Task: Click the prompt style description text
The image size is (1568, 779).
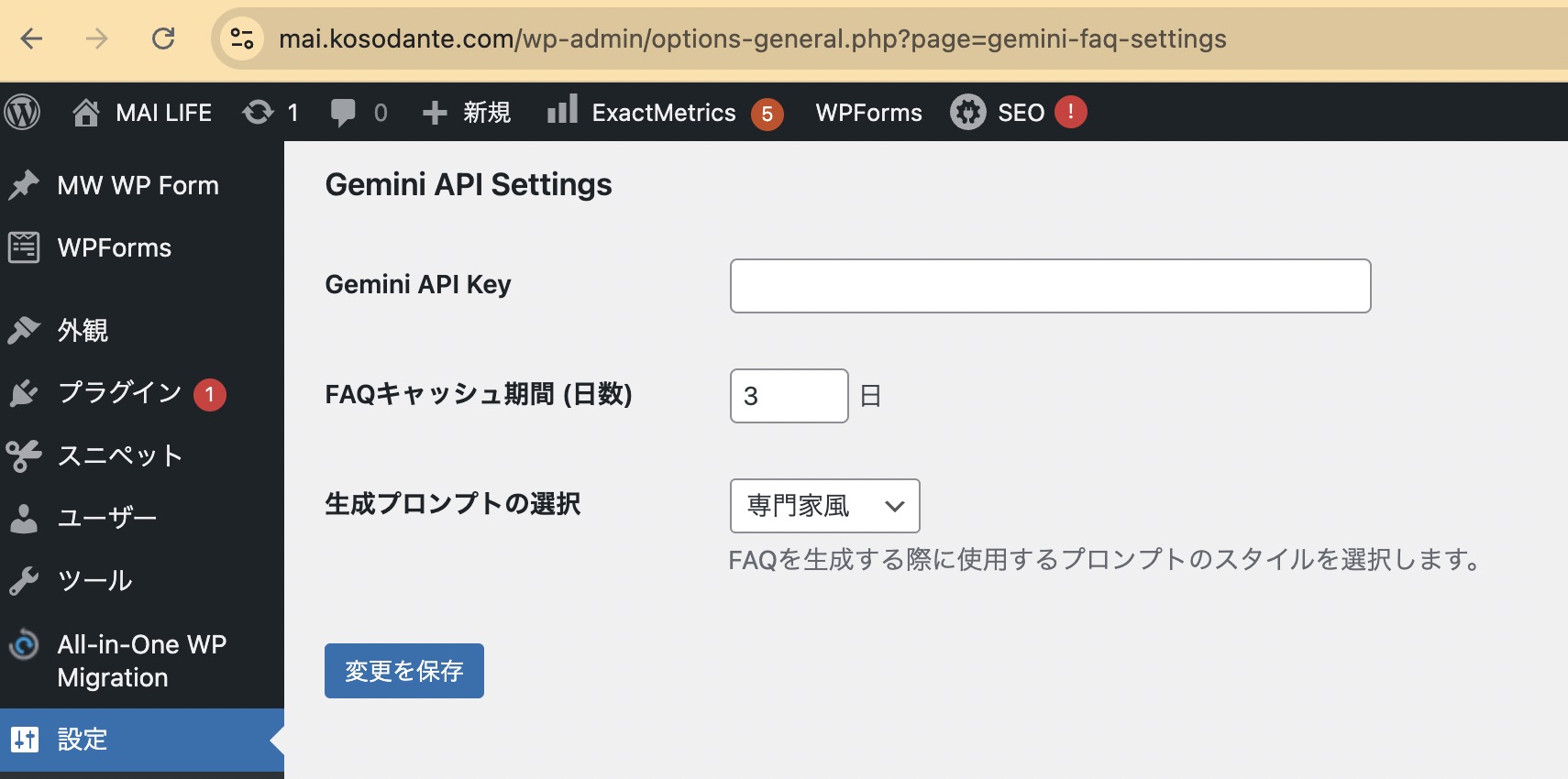Action: click(1104, 559)
